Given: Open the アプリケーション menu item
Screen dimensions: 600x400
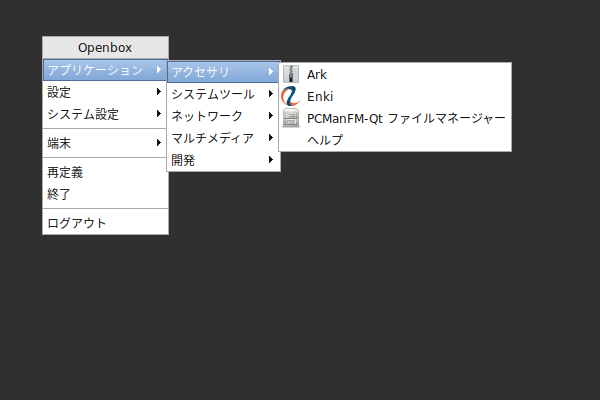Looking at the screenshot, I should click(x=105, y=70).
